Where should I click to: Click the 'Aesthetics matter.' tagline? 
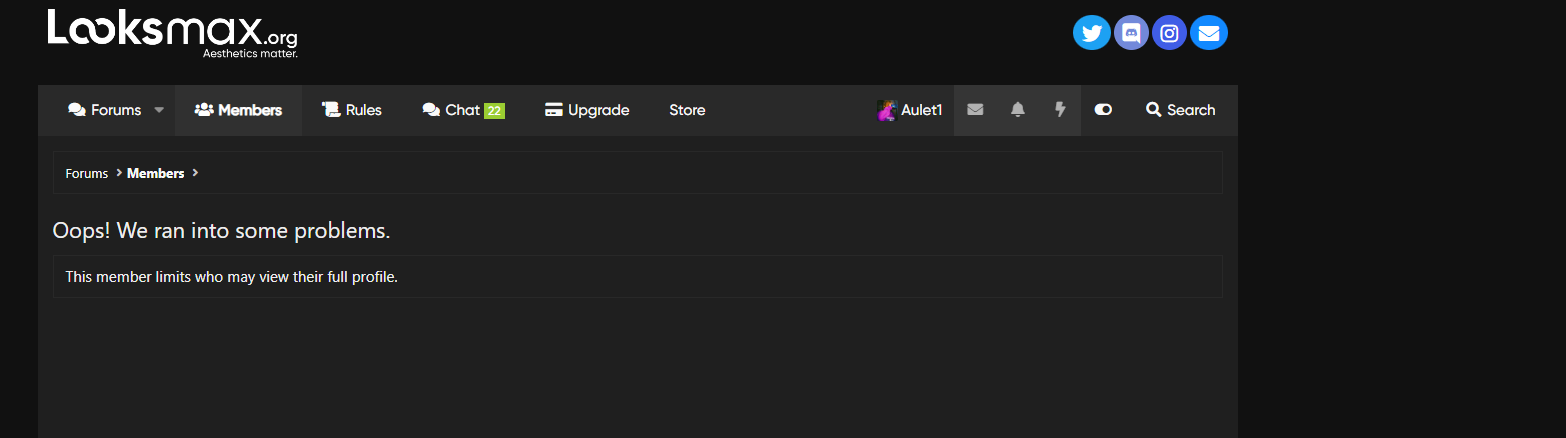pos(250,53)
